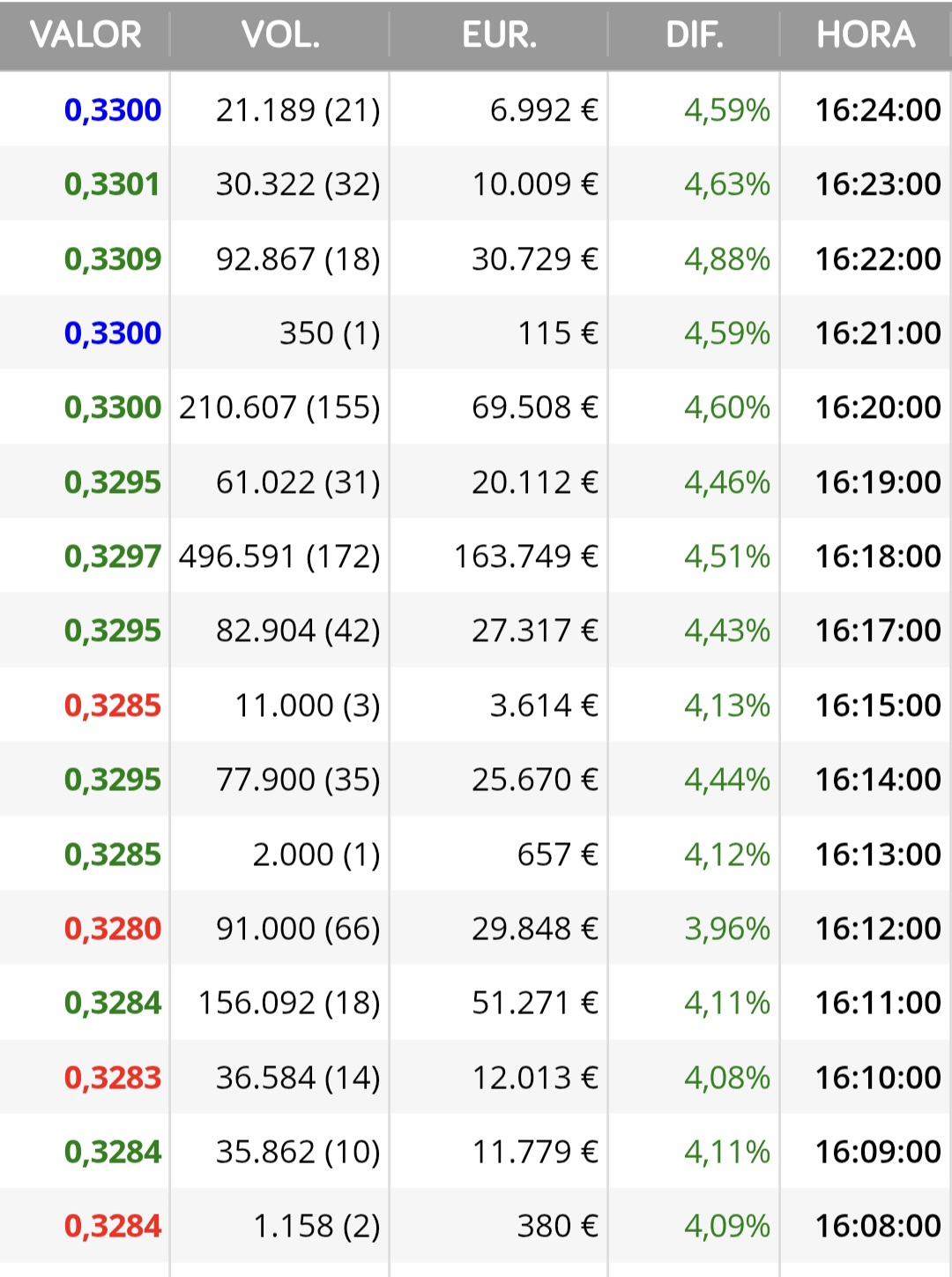Viewport: 952px width, 1277px height.
Task: Click volume 30.322 (32)
Action: pos(298,184)
